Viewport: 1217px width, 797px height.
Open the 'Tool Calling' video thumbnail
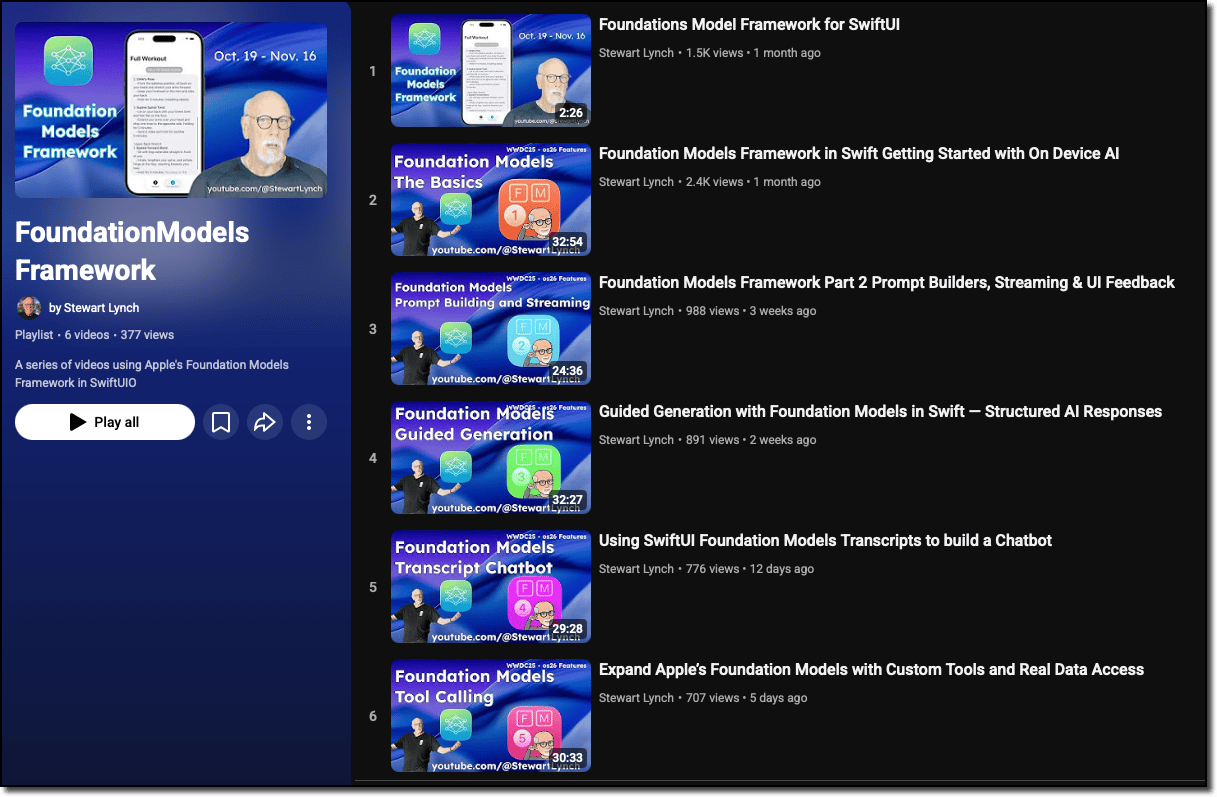(x=490, y=716)
